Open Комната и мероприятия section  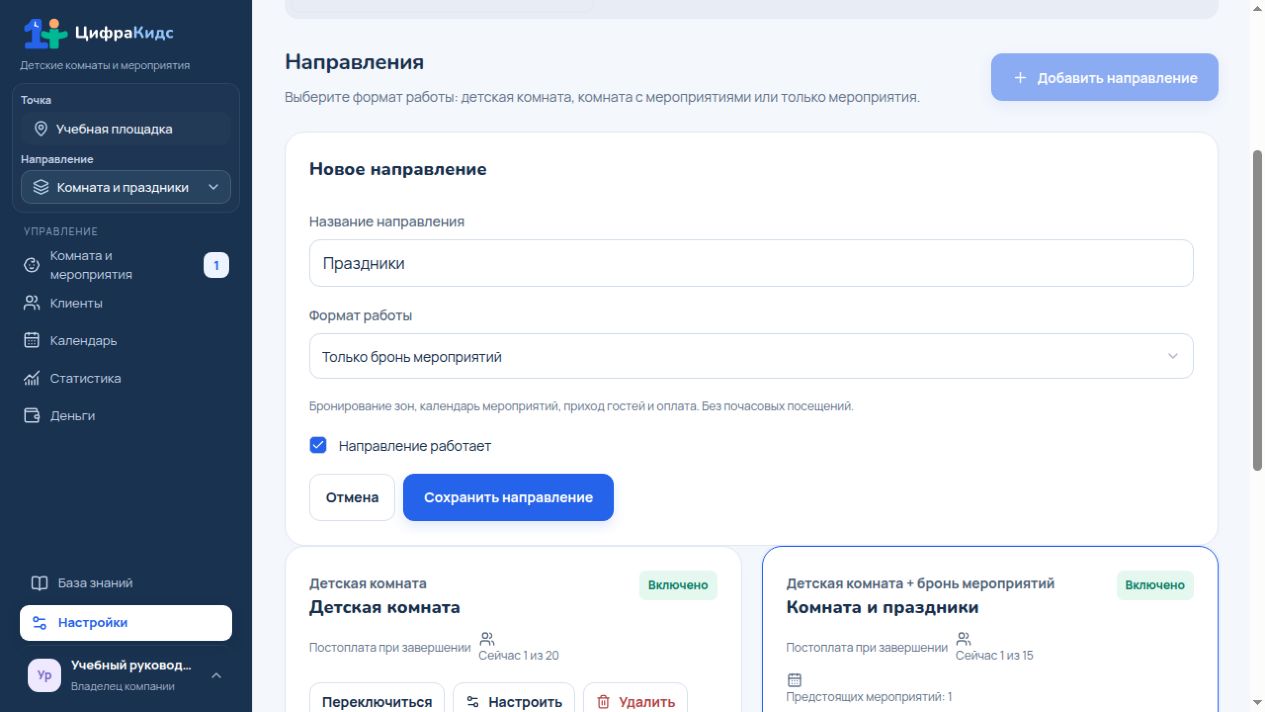[126, 265]
